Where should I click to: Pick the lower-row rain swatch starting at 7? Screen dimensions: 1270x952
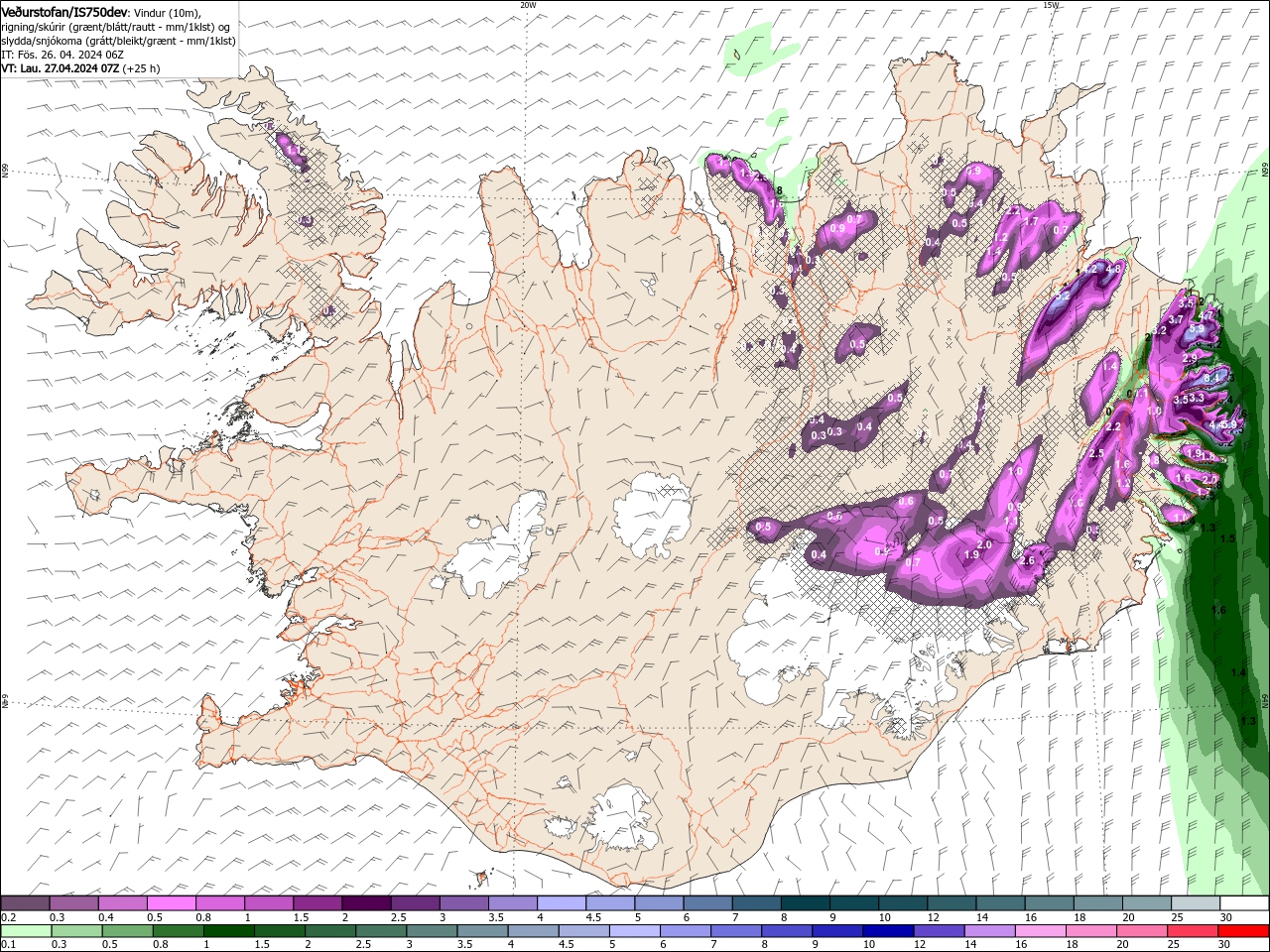pos(736,931)
